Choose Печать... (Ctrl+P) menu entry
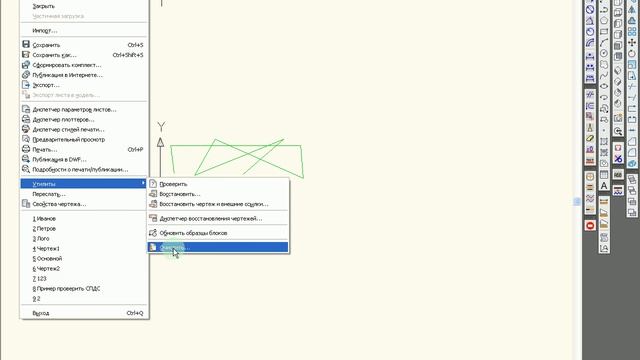 click(x=84, y=149)
